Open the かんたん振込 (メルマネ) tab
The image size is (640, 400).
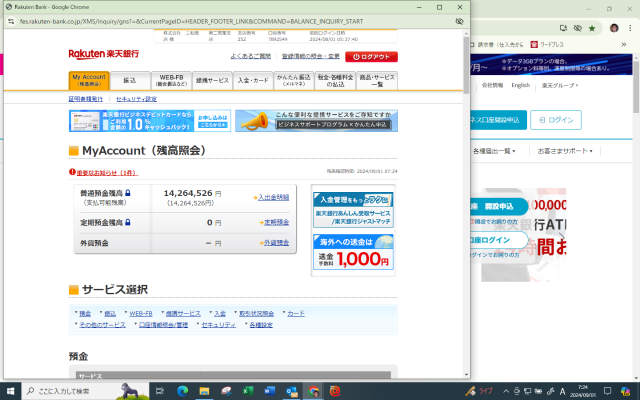pos(294,80)
